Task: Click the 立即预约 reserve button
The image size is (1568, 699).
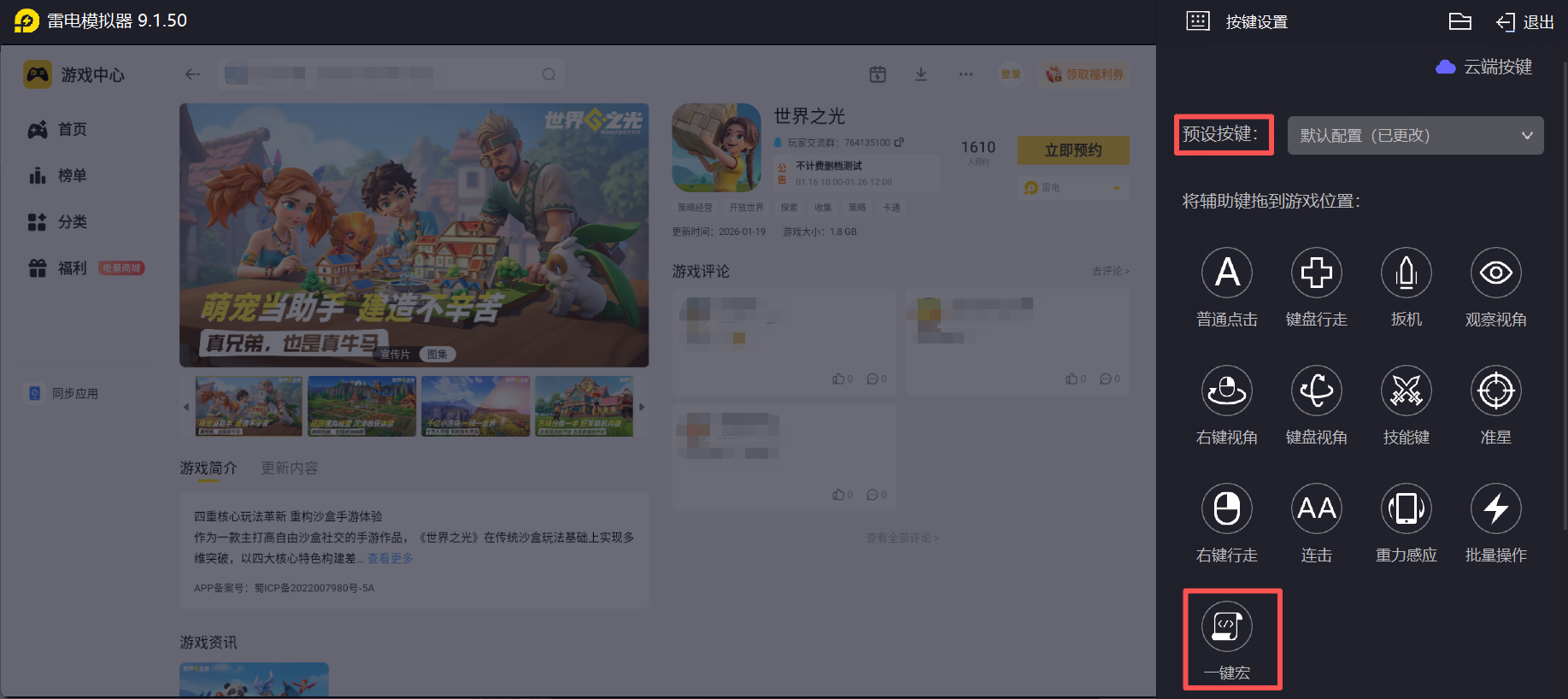Action: point(1073,150)
